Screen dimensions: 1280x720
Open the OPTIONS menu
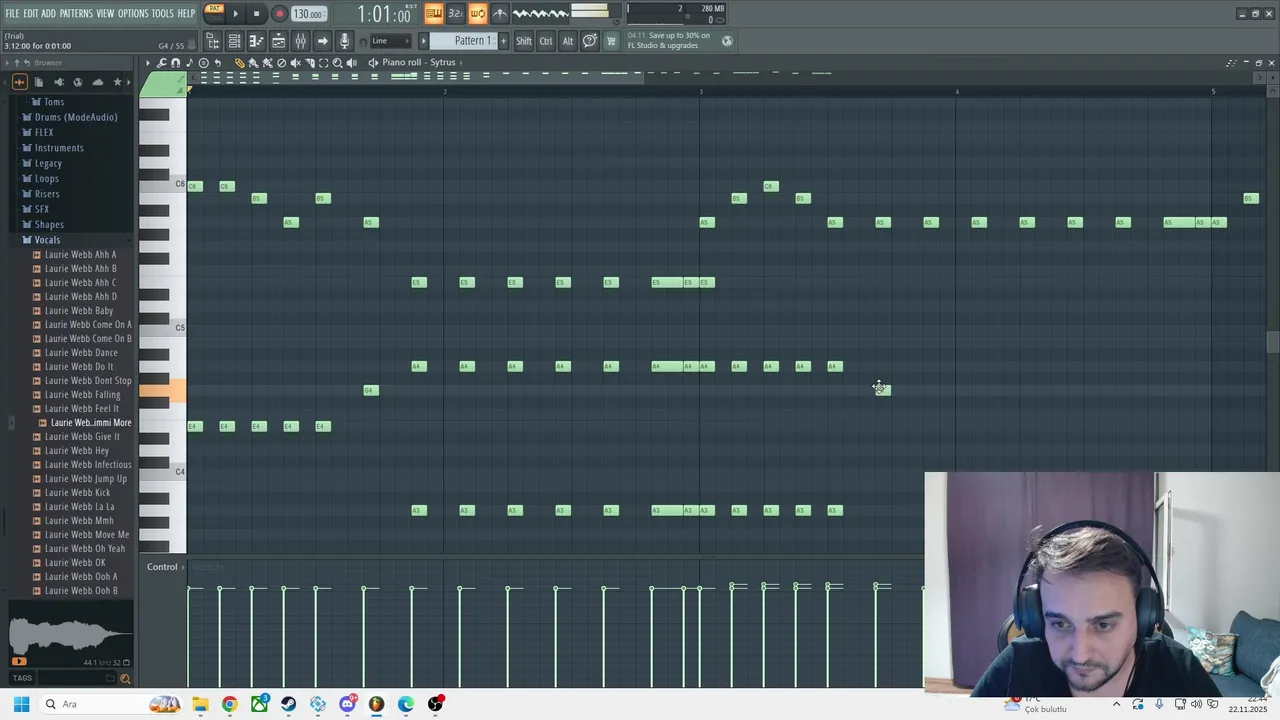pyautogui.click(x=133, y=14)
